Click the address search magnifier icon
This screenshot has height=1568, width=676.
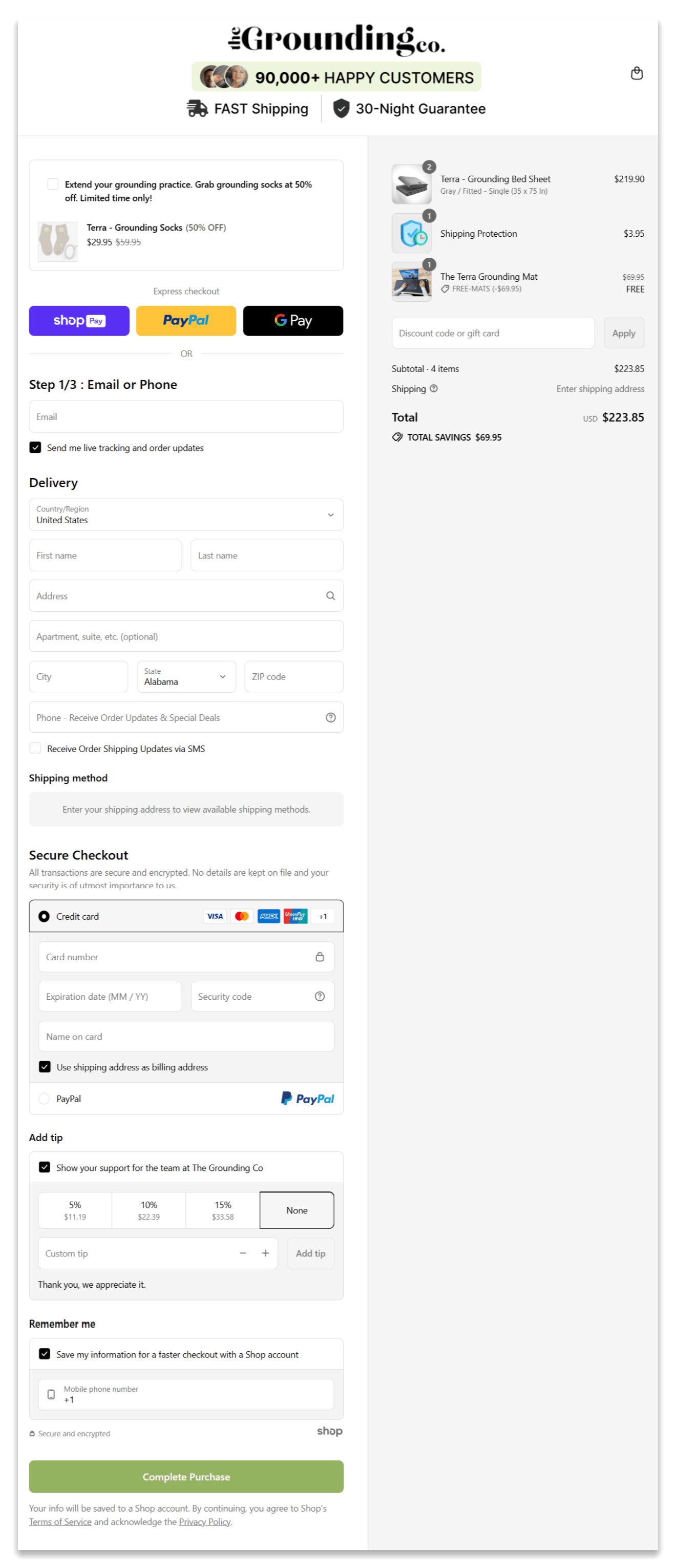click(x=330, y=596)
